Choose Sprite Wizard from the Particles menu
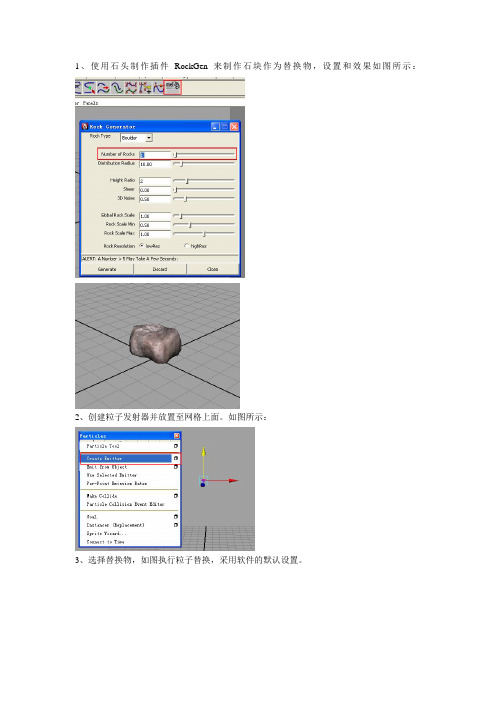Image resolution: width=496 pixels, height=702 pixels. point(107,533)
